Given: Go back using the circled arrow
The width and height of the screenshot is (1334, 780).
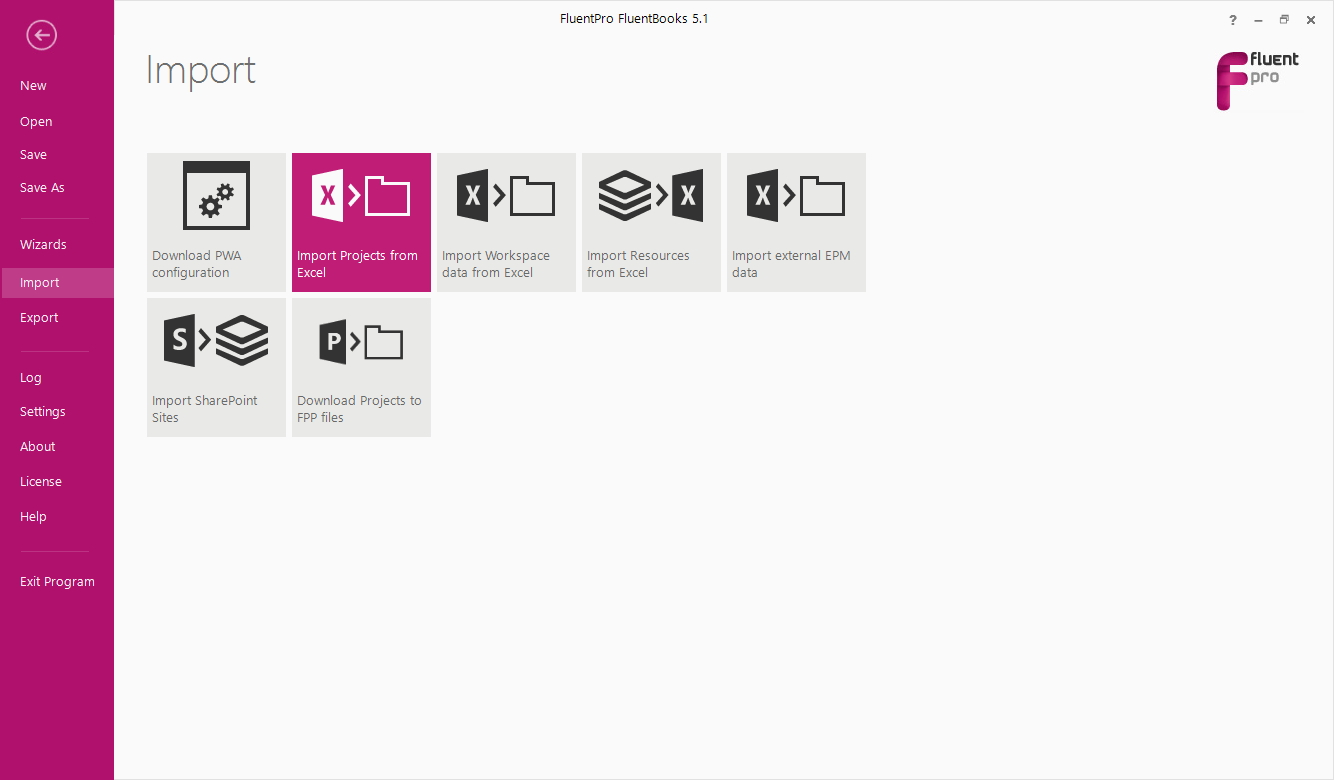Looking at the screenshot, I should 42,36.
